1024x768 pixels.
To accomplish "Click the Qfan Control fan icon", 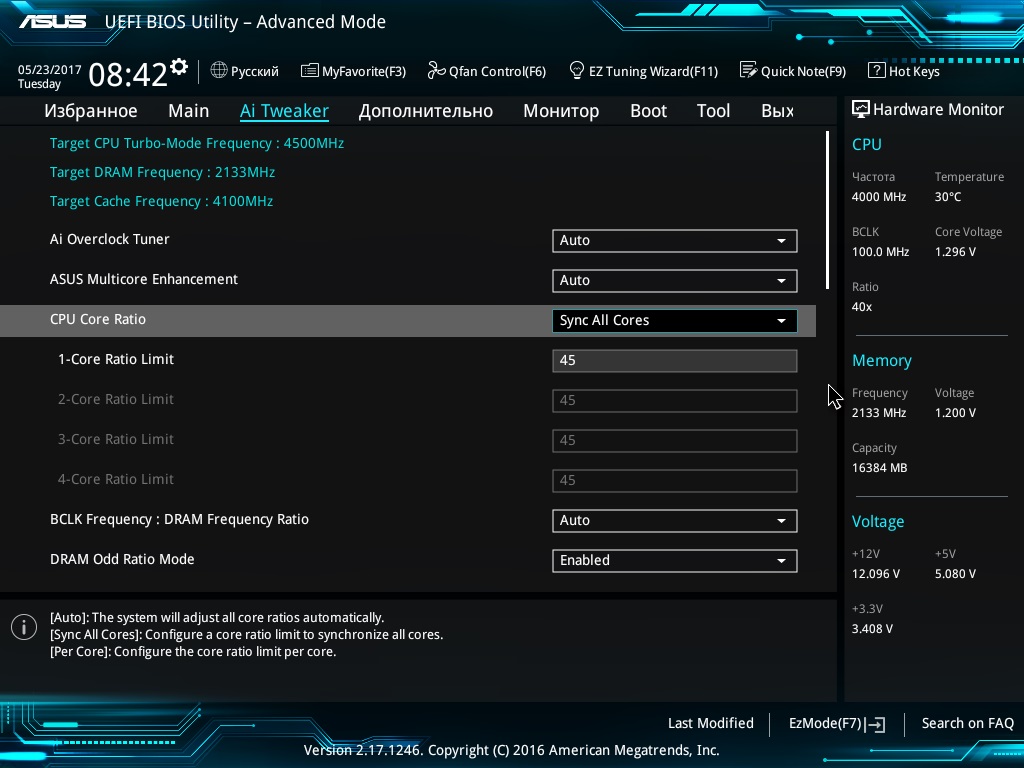I will (x=436, y=70).
